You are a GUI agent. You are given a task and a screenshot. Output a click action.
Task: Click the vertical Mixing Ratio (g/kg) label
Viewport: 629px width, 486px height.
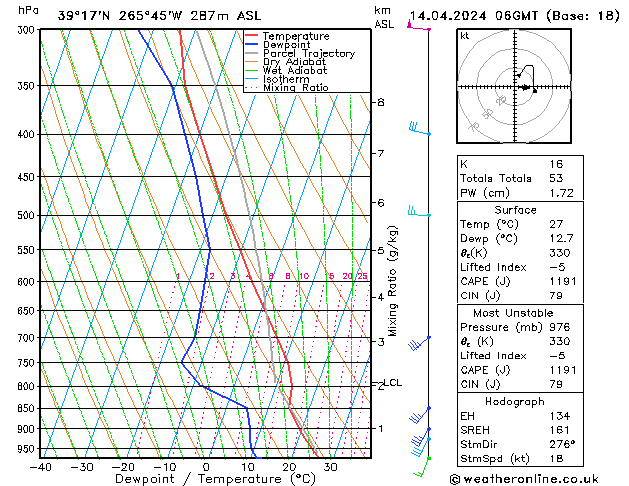tap(392, 281)
